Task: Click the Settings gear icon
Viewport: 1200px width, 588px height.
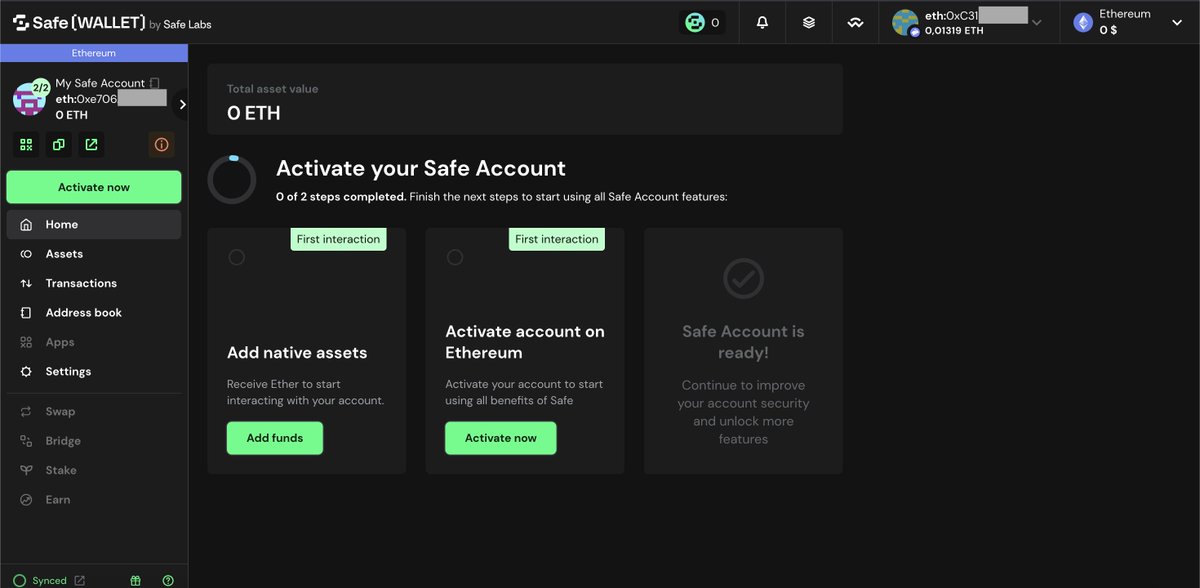Action: 26,371
